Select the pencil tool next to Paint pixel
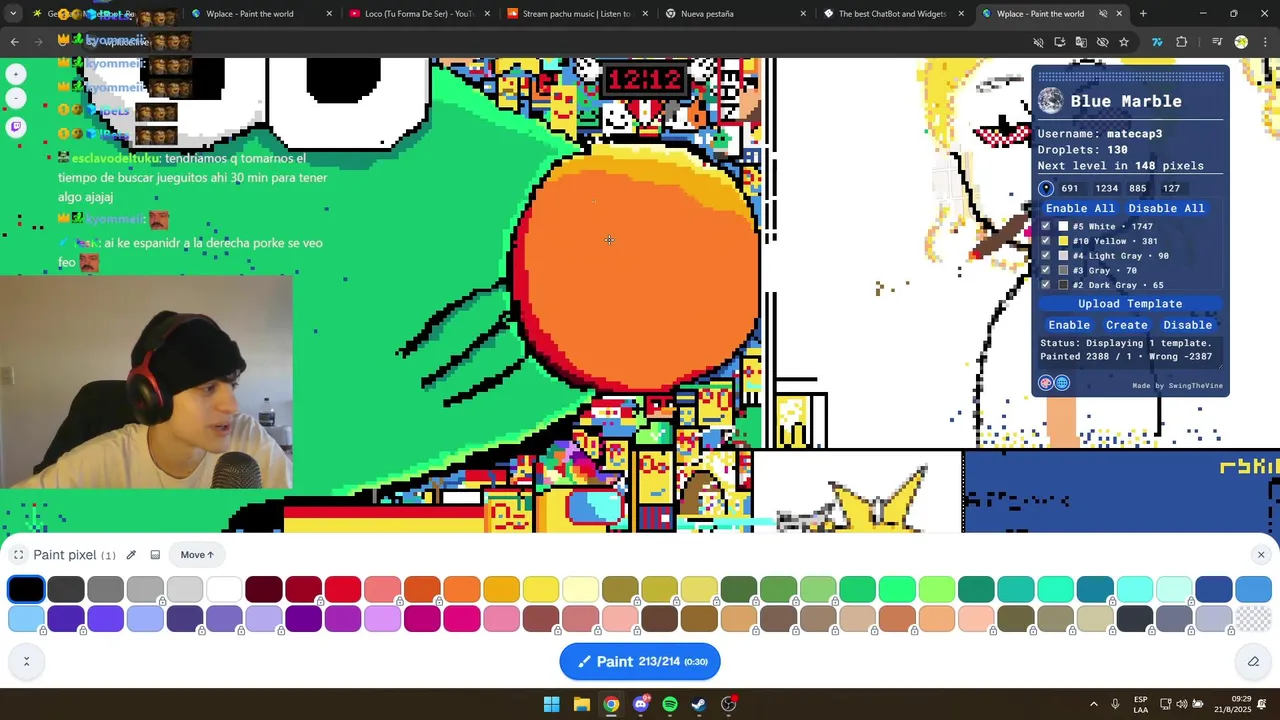This screenshot has height=720, width=1280. coord(131,555)
